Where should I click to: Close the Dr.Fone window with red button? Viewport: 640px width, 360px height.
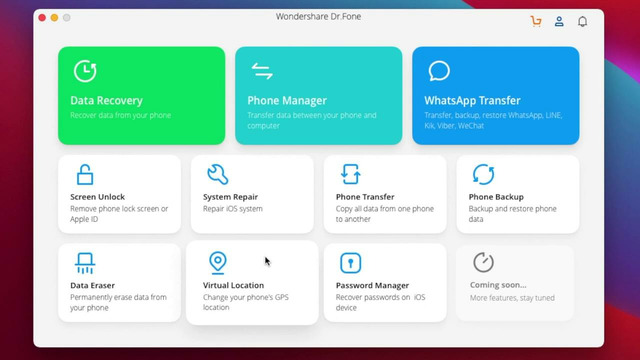pyautogui.click(x=42, y=18)
